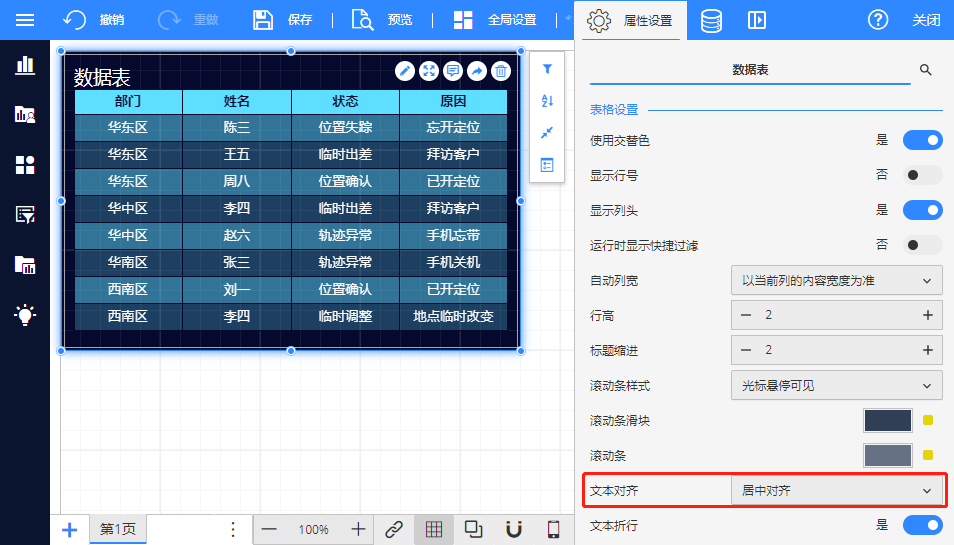The width and height of the screenshot is (954, 545).
Task: Turn off the 显示列头 toggle
Action: 922,210
